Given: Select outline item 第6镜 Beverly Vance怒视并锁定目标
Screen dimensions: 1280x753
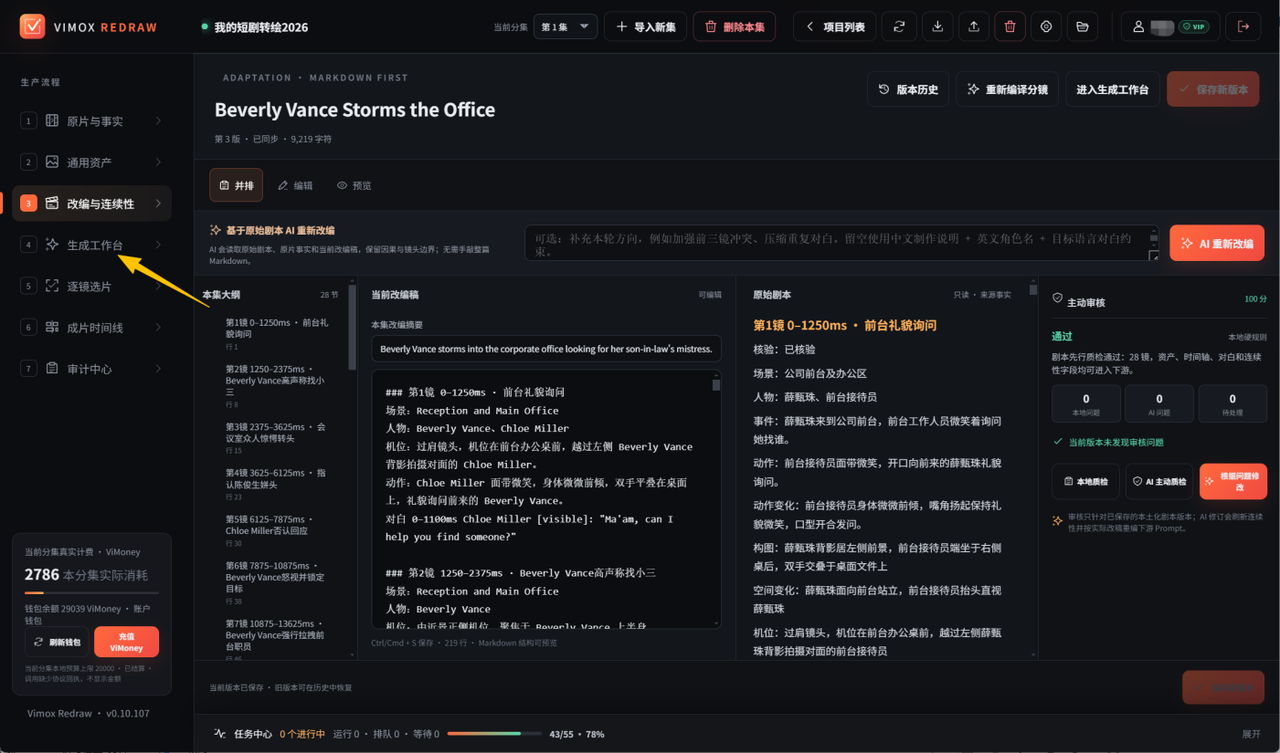Looking at the screenshot, I should point(276,582).
